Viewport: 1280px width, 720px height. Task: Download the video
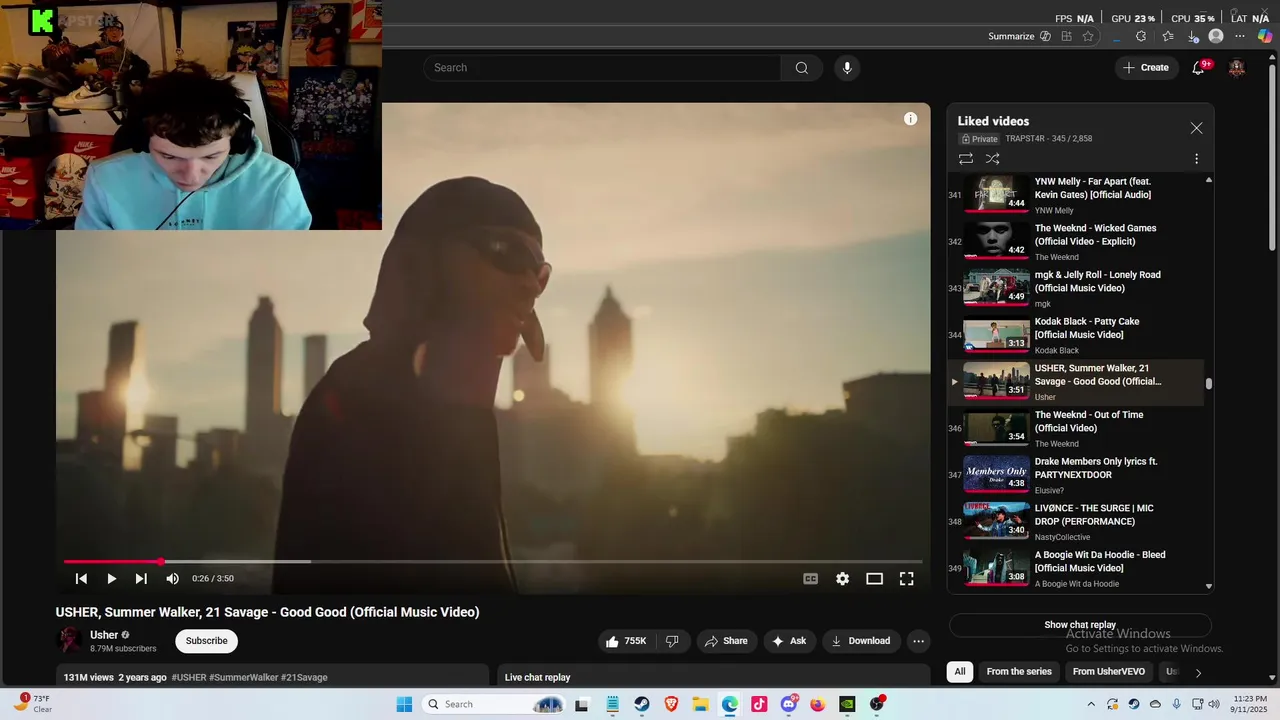pos(861,641)
